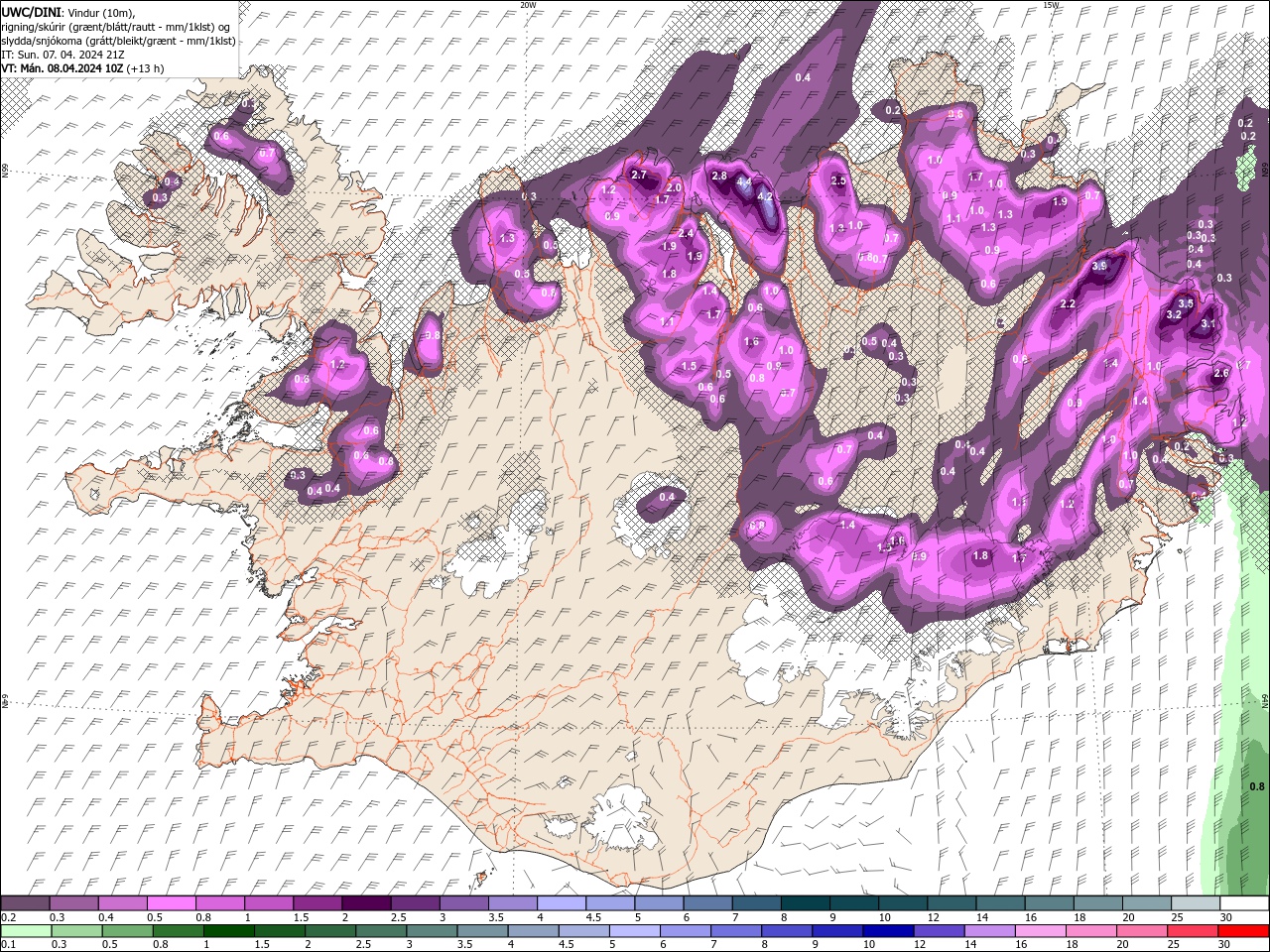Click the top legend row swatch labeled 4.5

point(610,902)
